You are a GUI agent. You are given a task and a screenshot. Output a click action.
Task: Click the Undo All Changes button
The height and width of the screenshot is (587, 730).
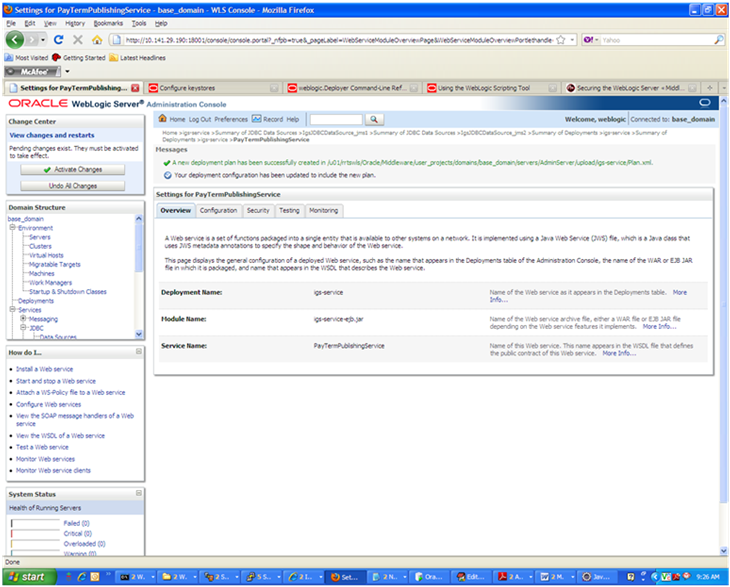(73, 186)
